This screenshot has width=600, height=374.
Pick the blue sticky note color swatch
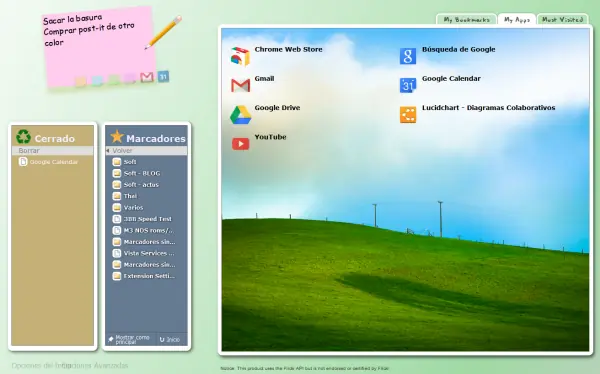tap(97, 80)
